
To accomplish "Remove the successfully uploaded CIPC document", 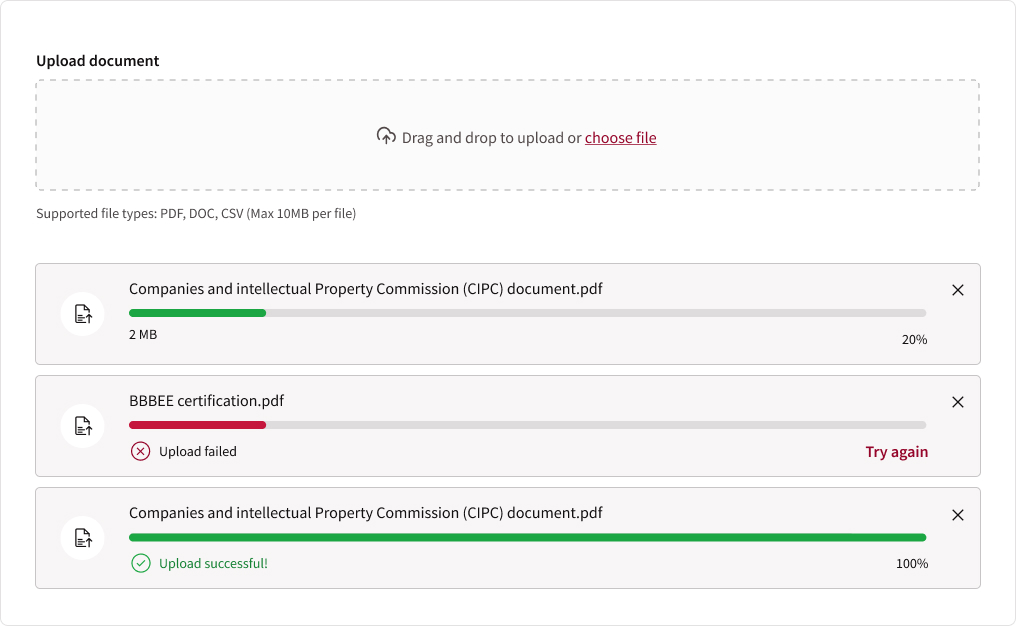I will [x=957, y=515].
